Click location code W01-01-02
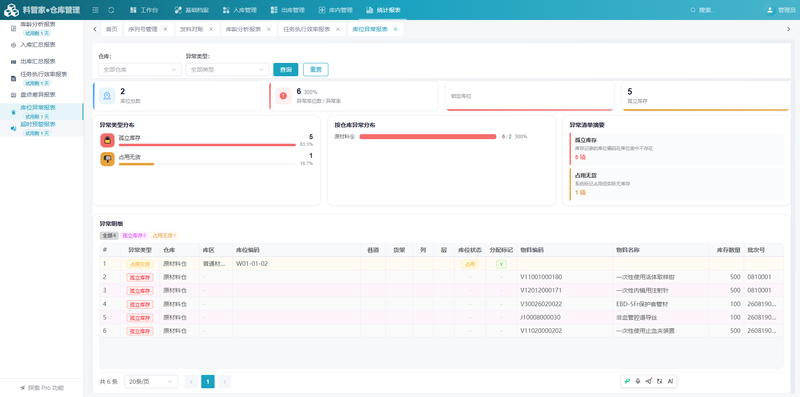Screen dimensions: 800x397 coord(252,264)
